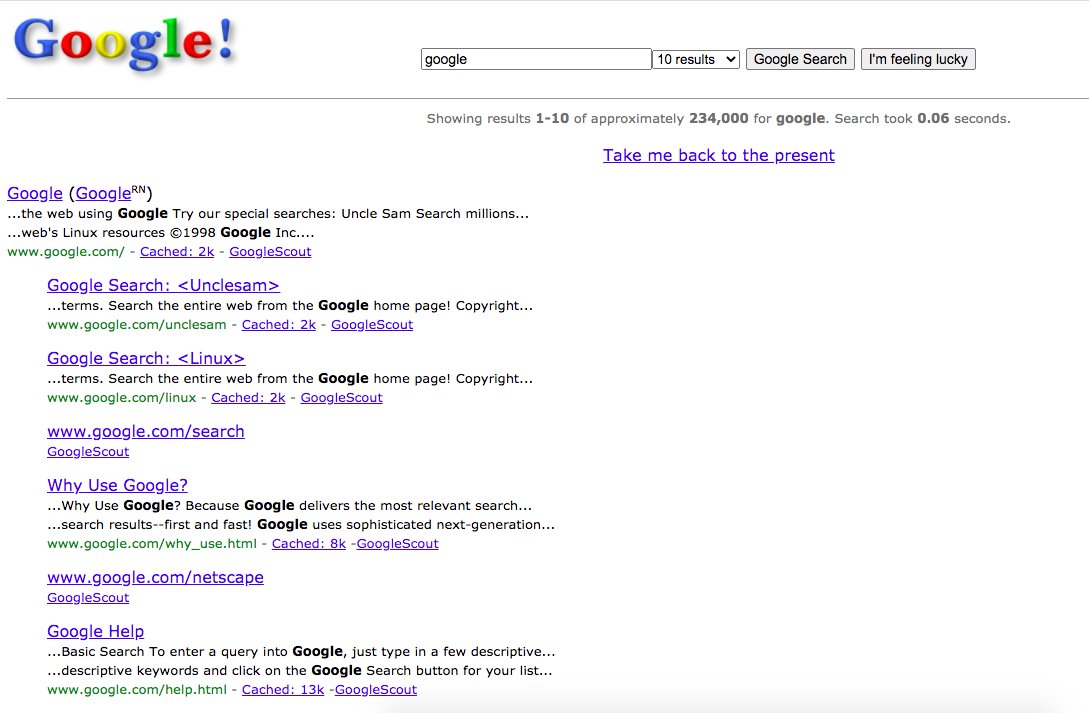Follow 'Take me back to the present' link

[x=719, y=155]
